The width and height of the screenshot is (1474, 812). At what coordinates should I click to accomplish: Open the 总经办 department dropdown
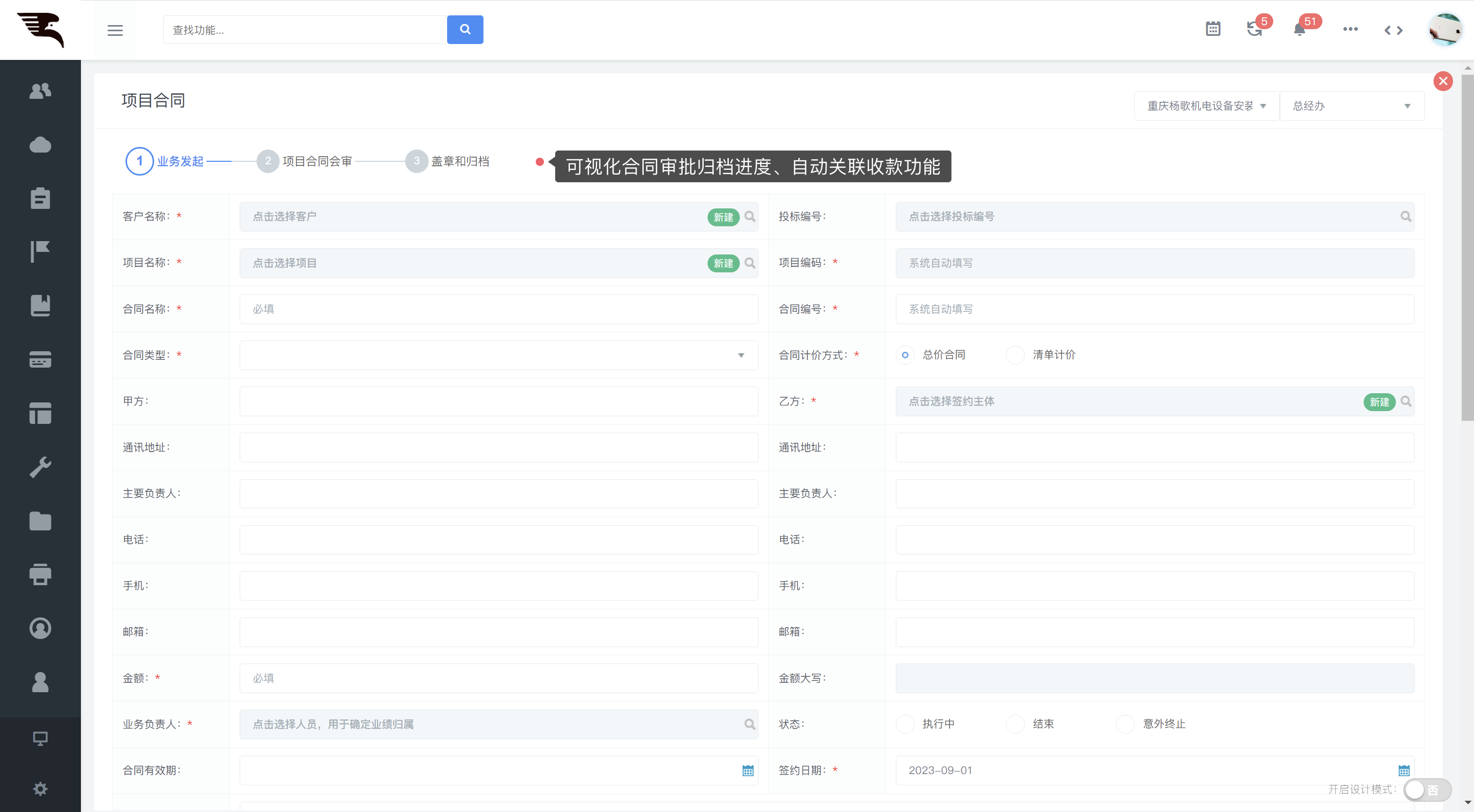[x=1351, y=106]
